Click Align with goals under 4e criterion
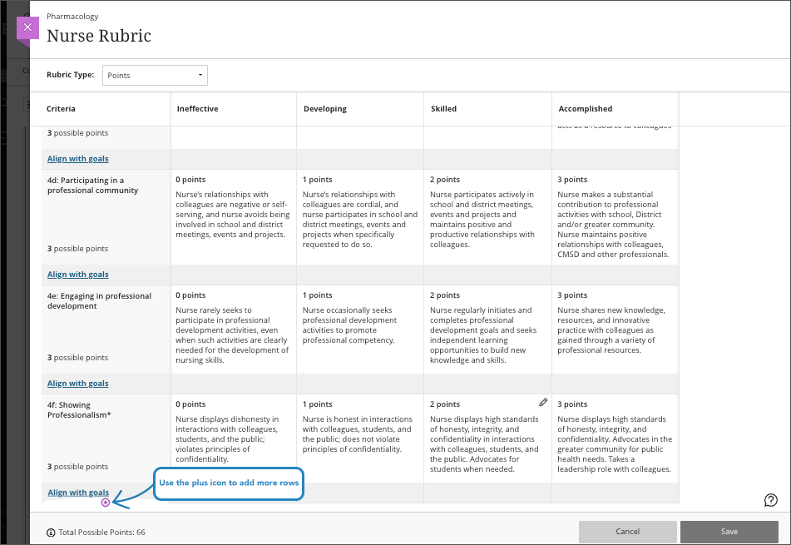Screen dimensions: 791x545 point(78,383)
